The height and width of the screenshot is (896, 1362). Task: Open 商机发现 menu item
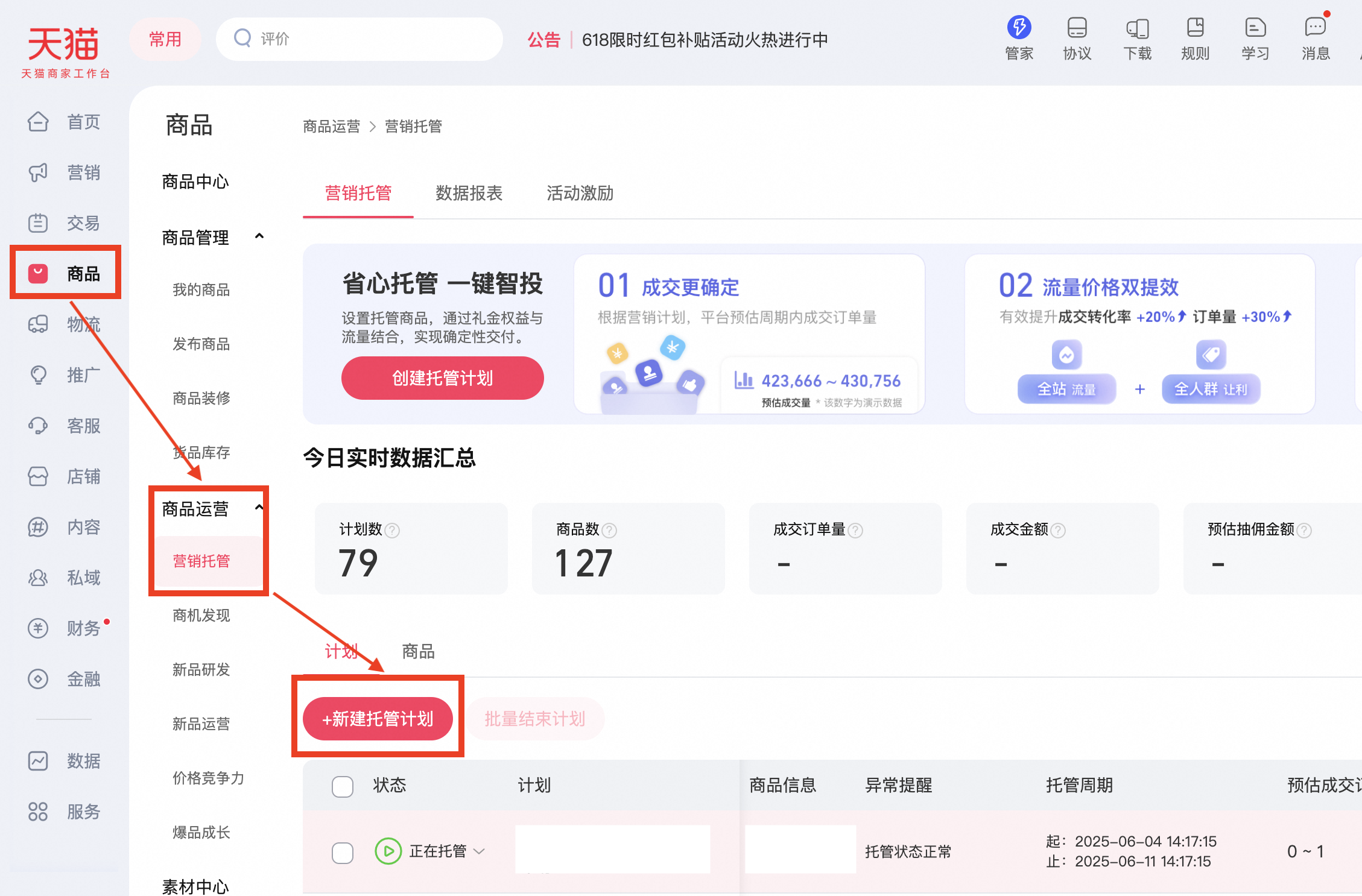[201, 616]
